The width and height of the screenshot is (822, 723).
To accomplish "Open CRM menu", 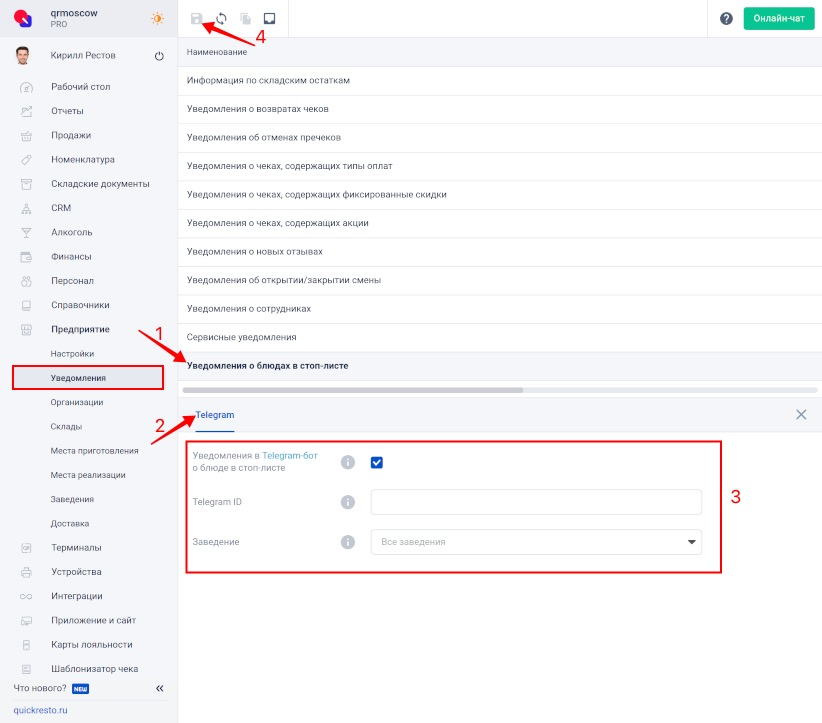I will tap(61, 208).
